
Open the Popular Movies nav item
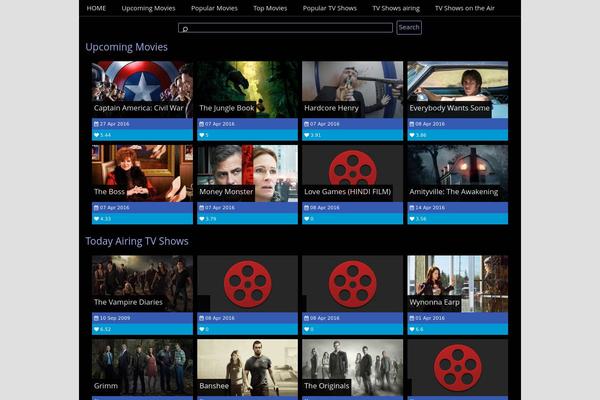click(214, 8)
